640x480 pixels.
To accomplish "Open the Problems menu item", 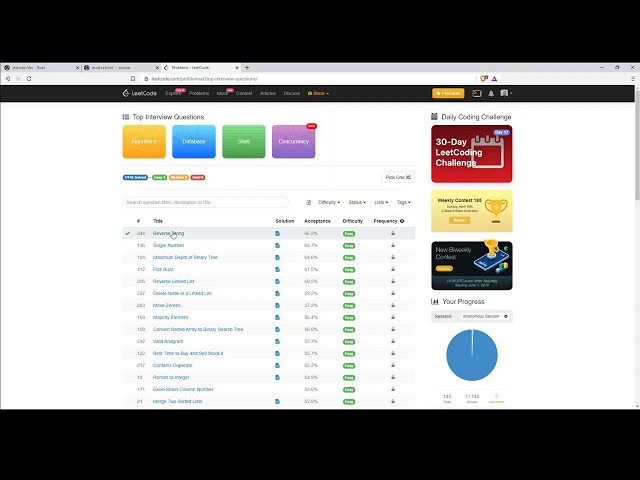I will (x=199, y=93).
